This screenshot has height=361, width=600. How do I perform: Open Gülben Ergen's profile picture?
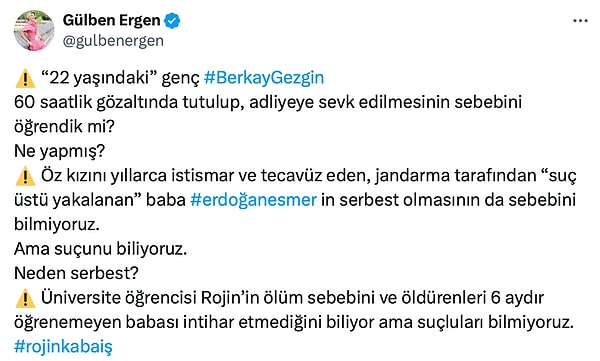[x=34, y=30]
